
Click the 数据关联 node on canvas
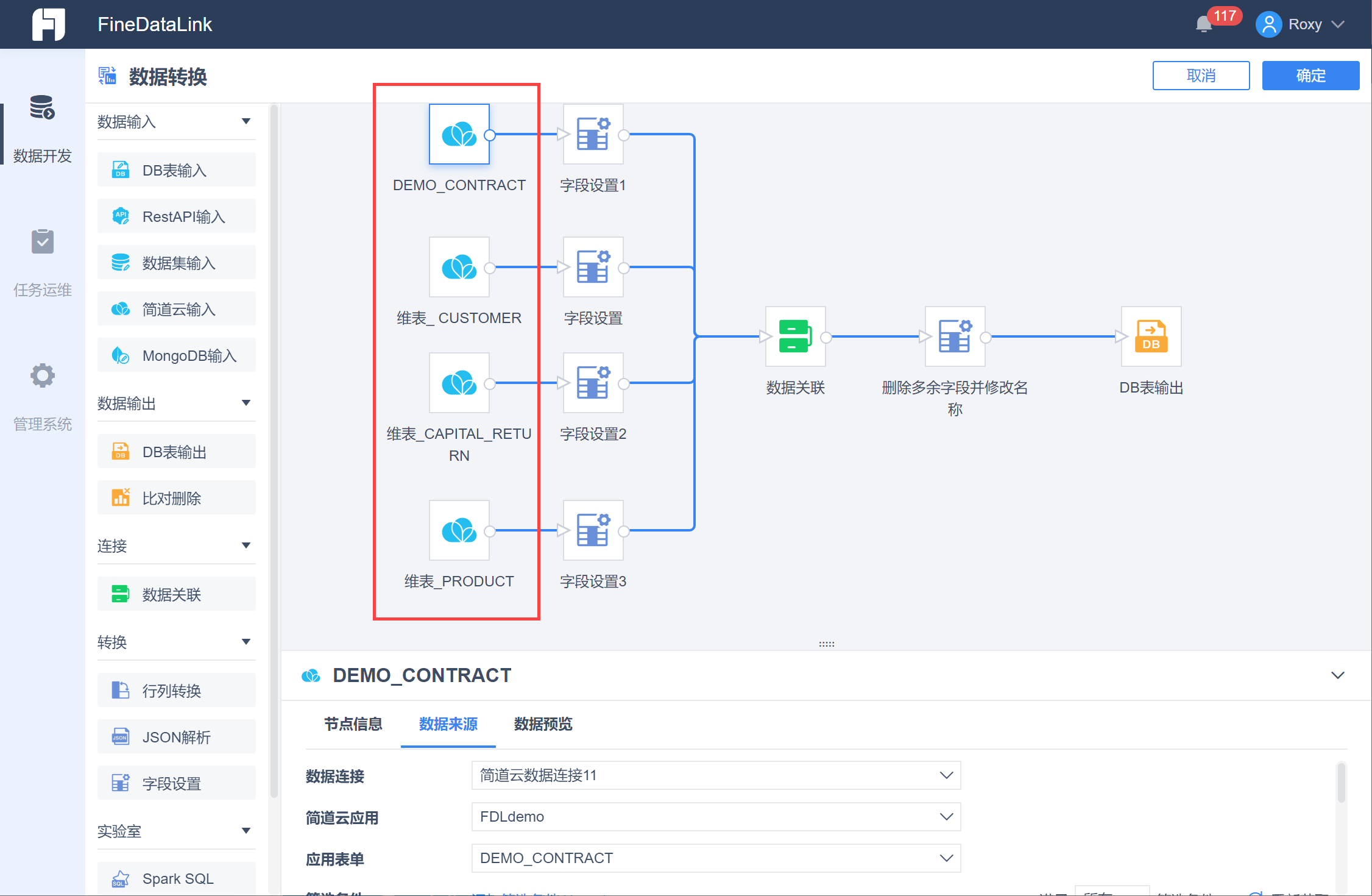point(795,336)
